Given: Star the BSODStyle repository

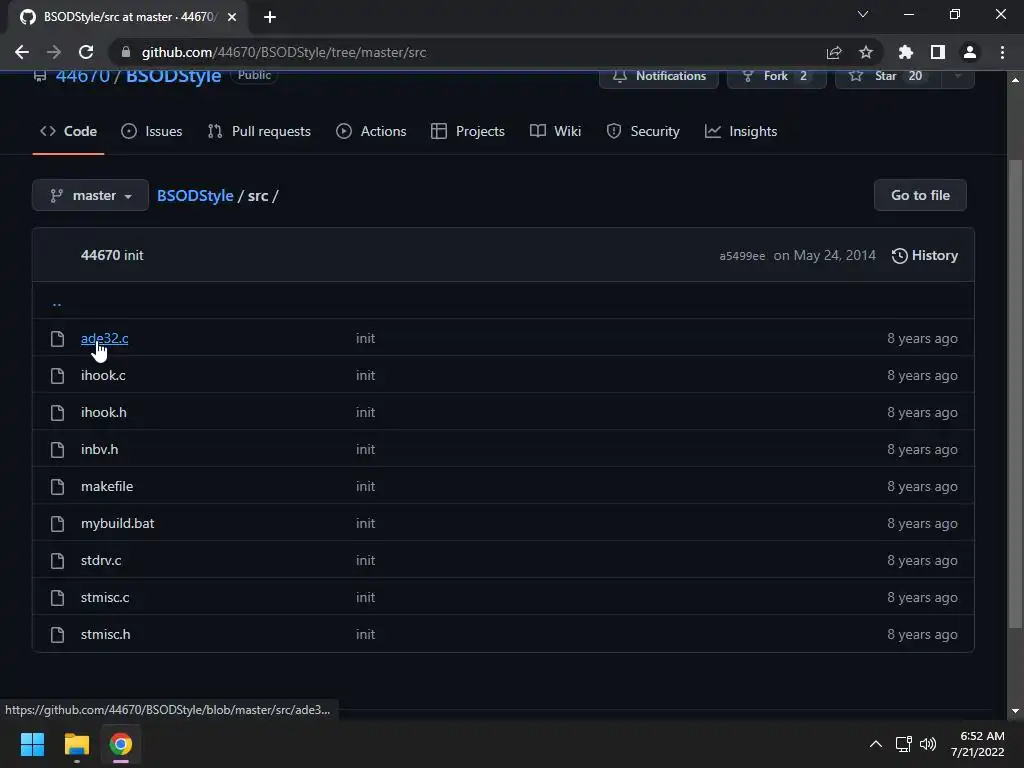Looking at the screenshot, I should [888, 76].
